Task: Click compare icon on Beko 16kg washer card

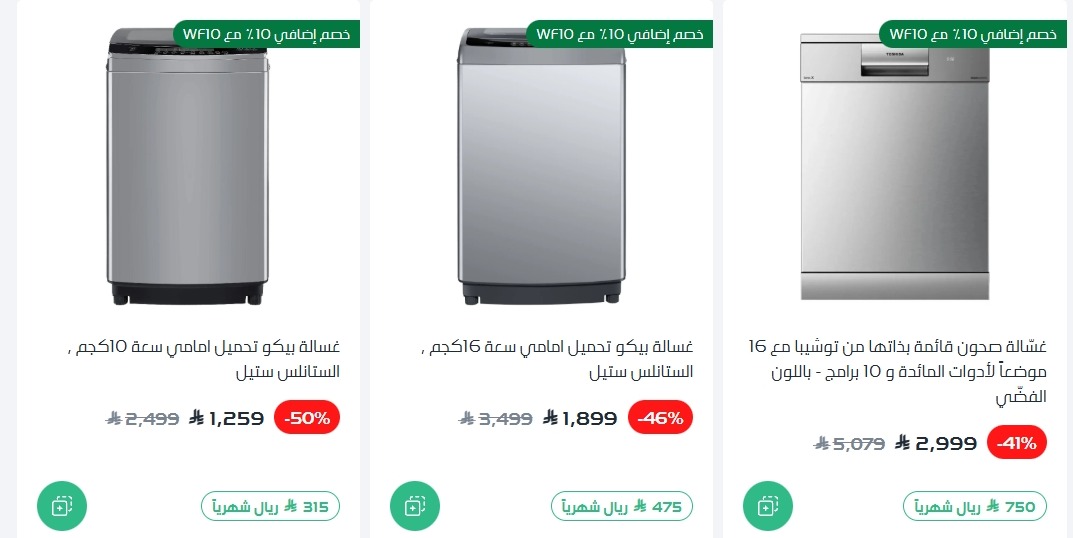Action: 415,506
